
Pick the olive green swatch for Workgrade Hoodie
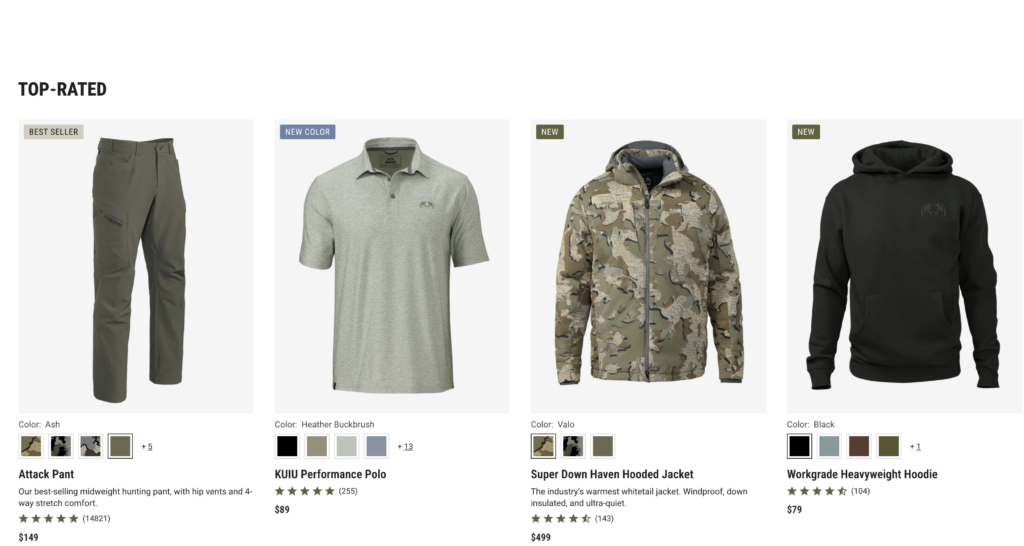pyautogui.click(x=889, y=446)
